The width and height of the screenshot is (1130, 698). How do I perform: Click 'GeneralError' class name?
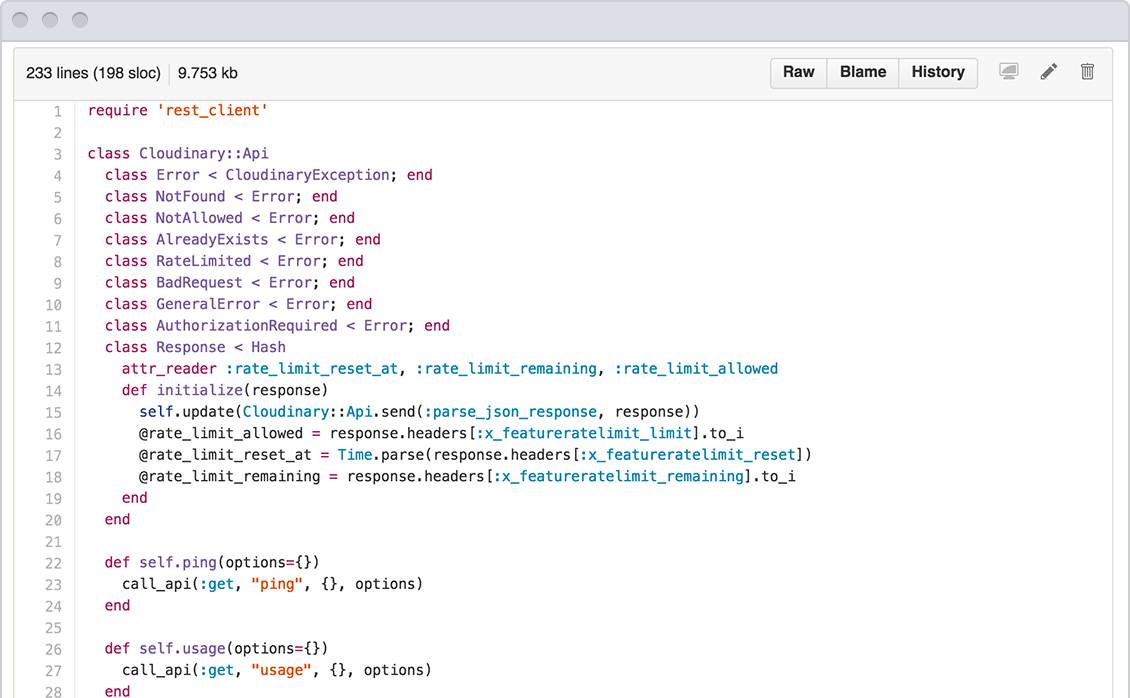tap(208, 305)
